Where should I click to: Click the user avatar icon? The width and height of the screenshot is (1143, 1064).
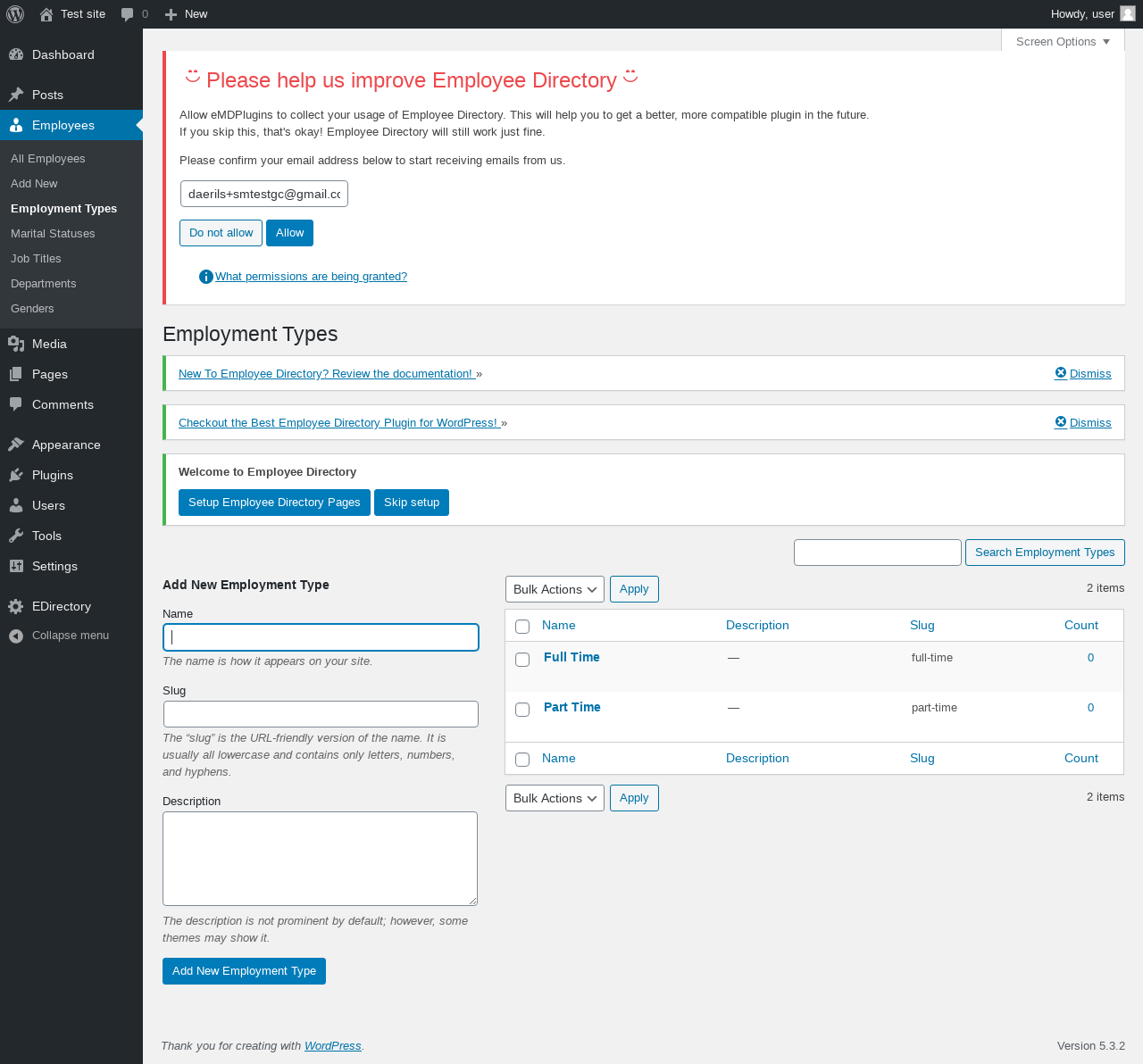click(x=1128, y=13)
